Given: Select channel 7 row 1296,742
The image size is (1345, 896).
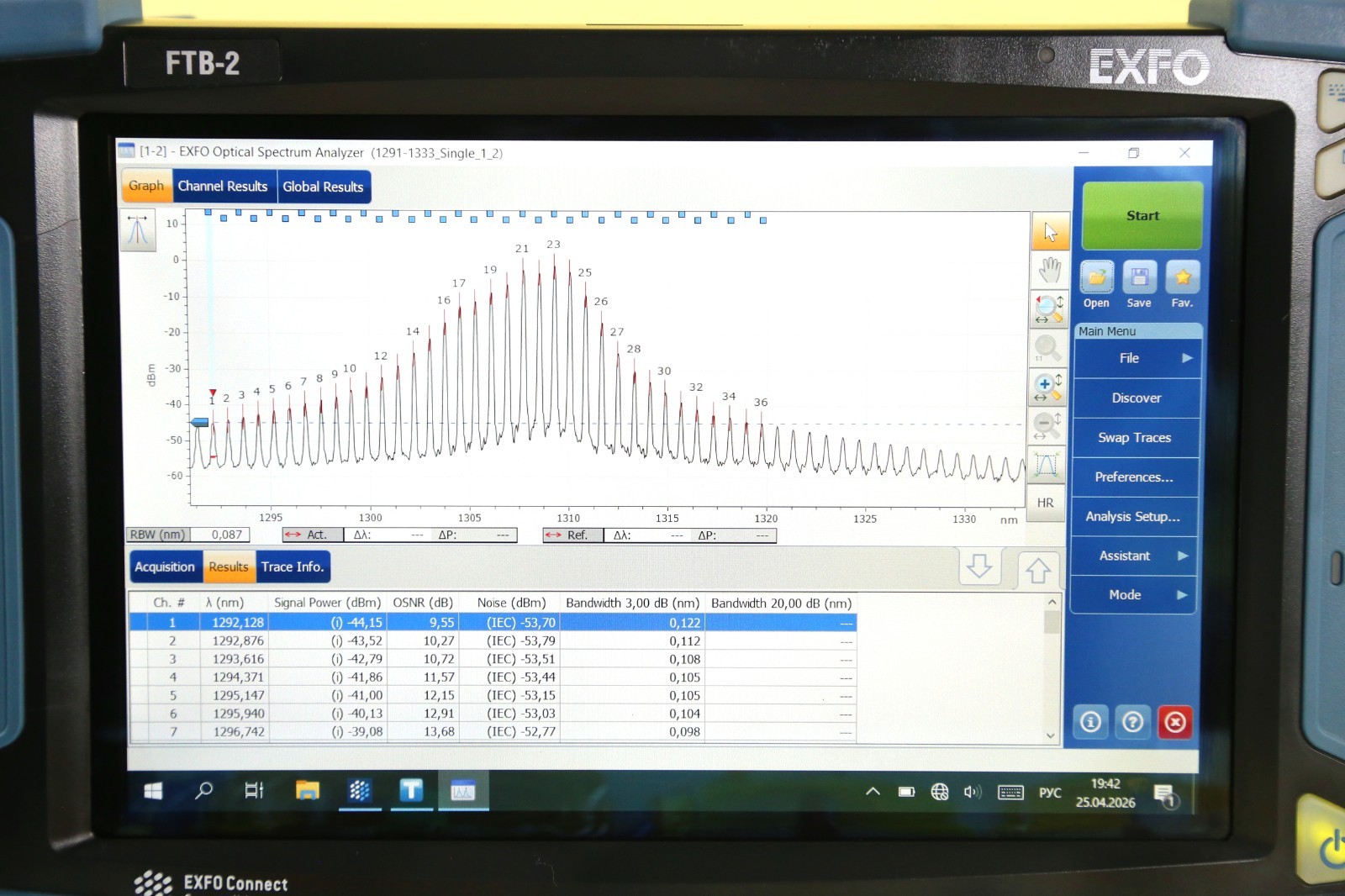Looking at the screenshot, I should [x=493, y=732].
